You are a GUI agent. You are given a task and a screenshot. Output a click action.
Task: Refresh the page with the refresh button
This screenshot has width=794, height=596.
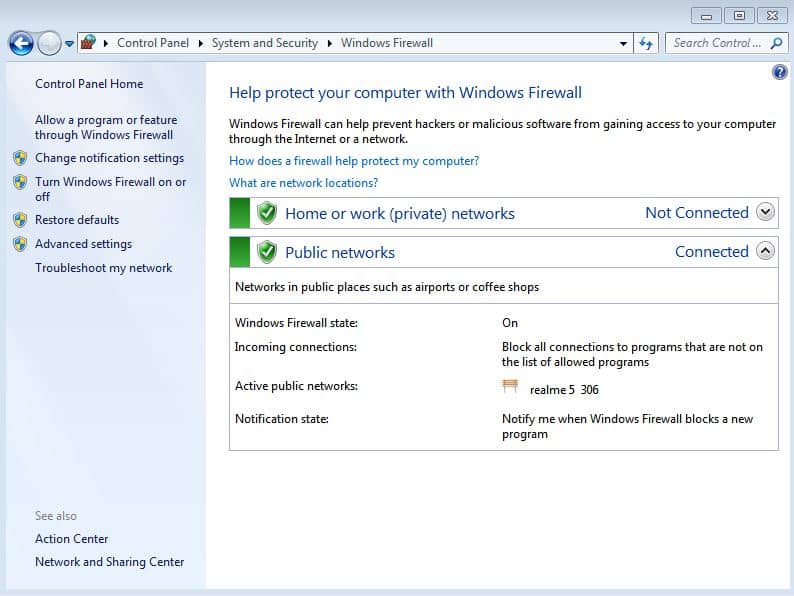(x=646, y=44)
